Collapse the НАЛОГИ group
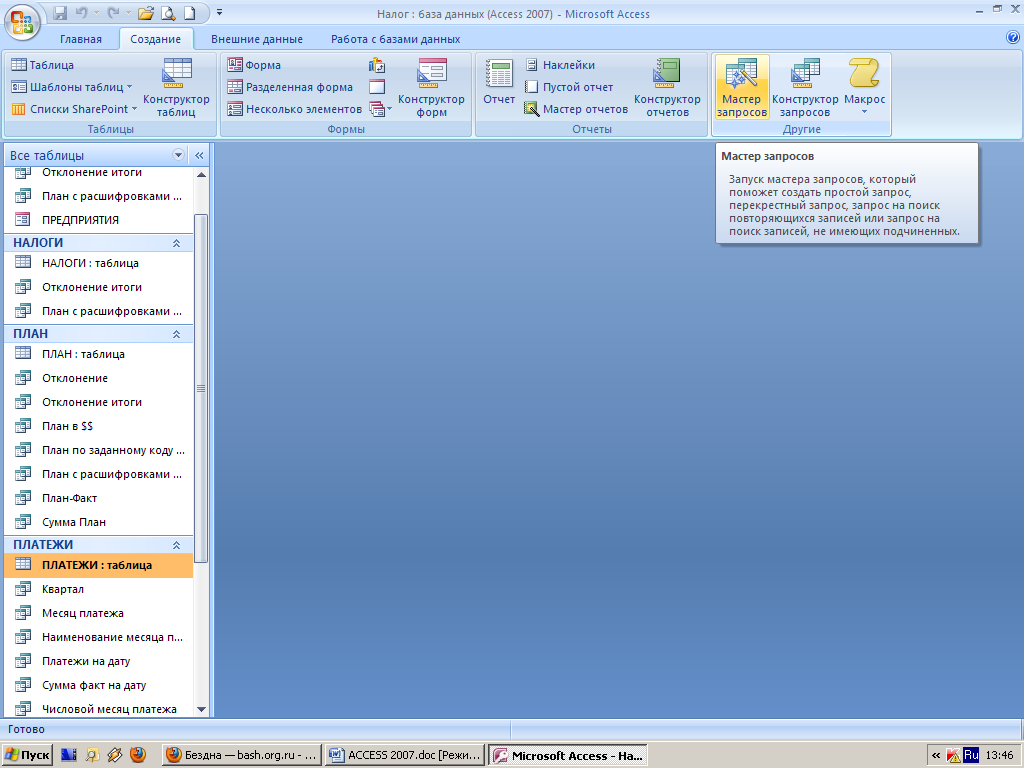The height and width of the screenshot is (768, 1024). click(176, 243)
